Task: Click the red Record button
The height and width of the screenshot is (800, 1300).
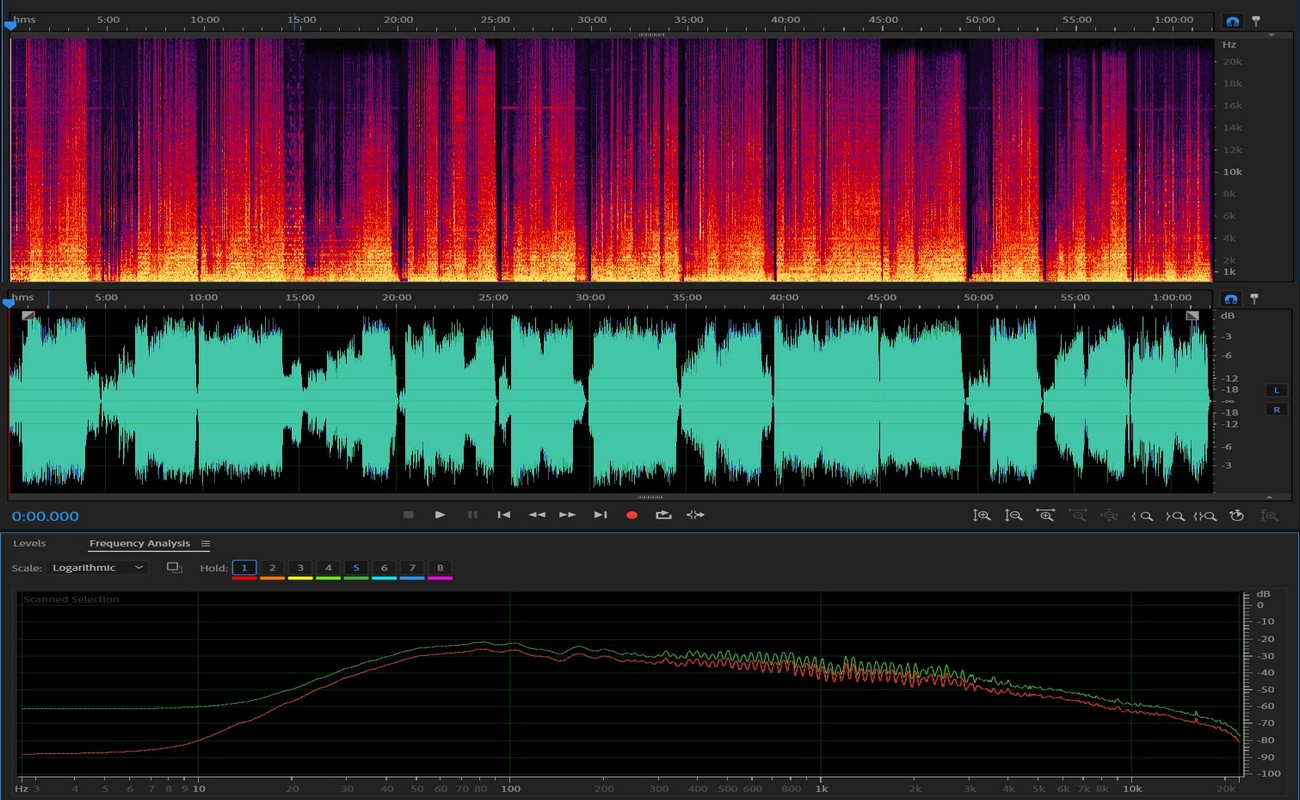Action: click(x=631, y=515)
